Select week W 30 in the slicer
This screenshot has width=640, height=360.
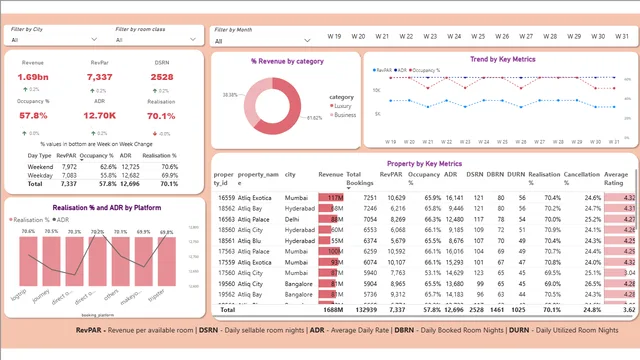tap(598, 36)
